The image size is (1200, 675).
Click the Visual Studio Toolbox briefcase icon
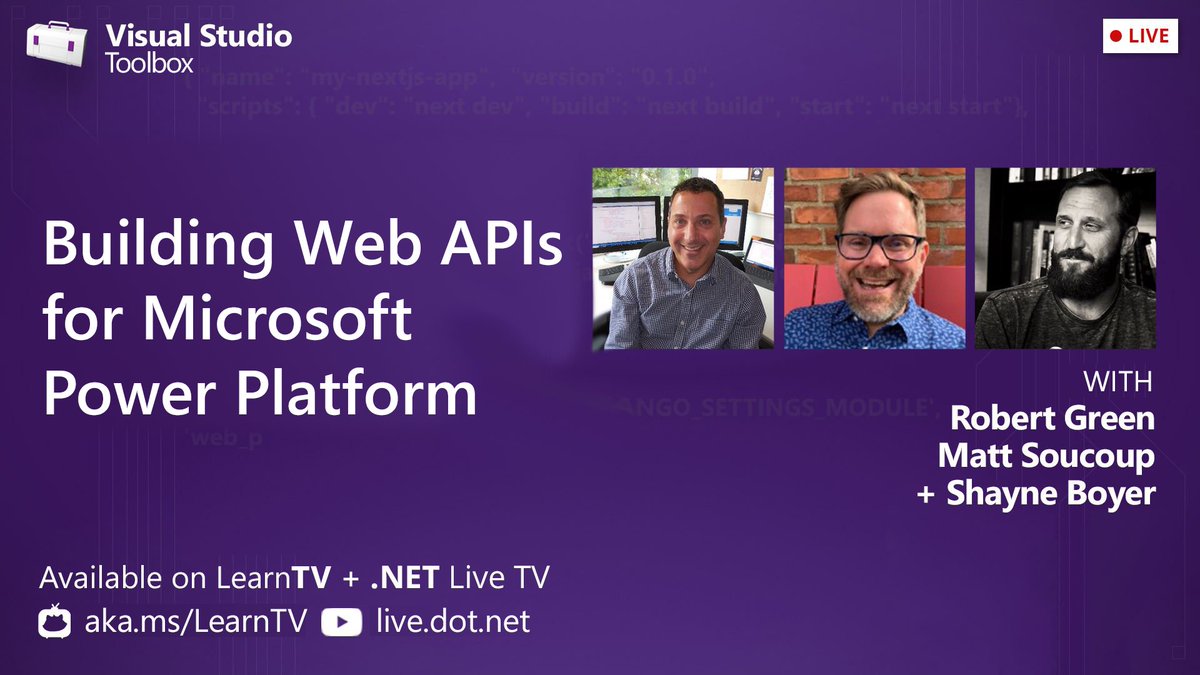55,45
